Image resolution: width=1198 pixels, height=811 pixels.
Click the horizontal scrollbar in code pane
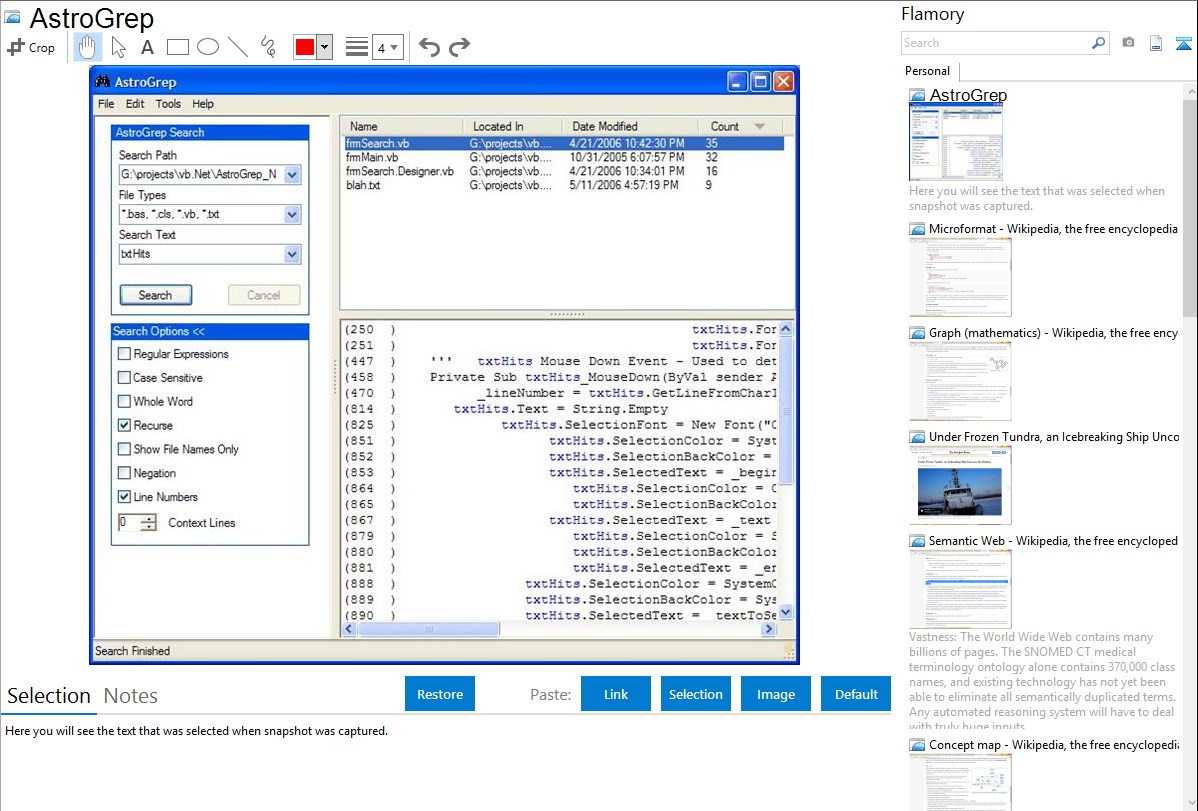429,629
